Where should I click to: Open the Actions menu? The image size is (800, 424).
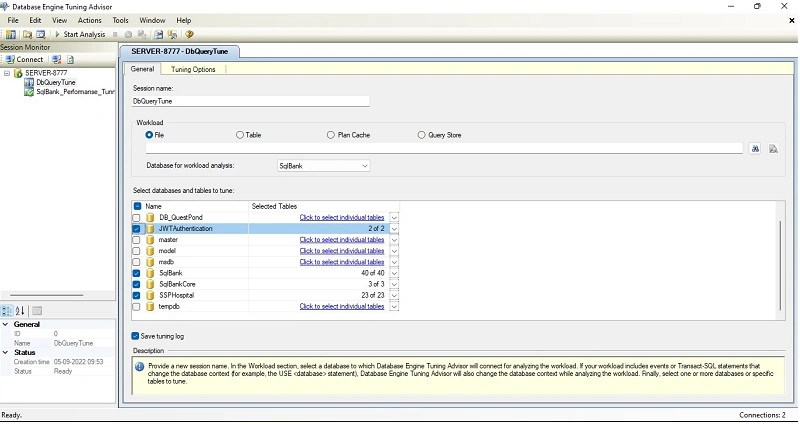tap(89, 20)
